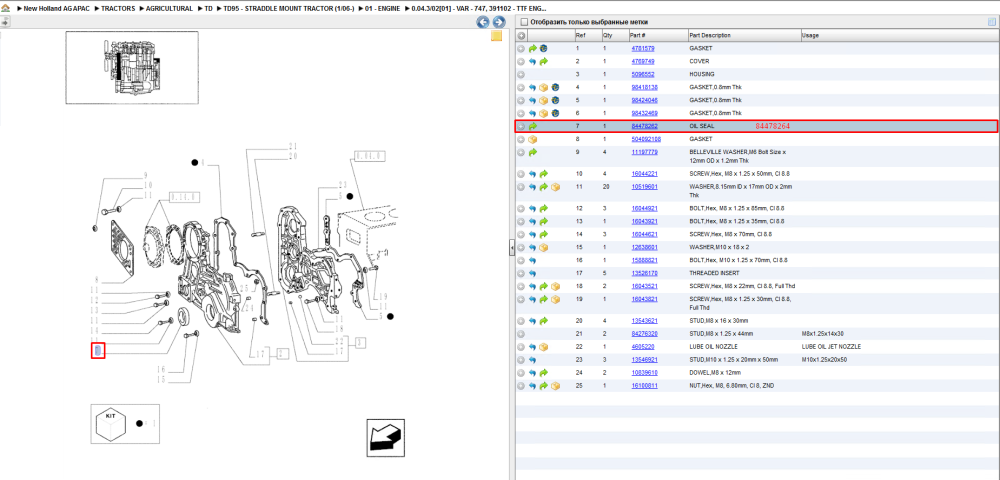Toggle 'Отобразить только выбранные метки' checkbox
The width and height of the screenshot is (1000, 480).
point(524,22)
